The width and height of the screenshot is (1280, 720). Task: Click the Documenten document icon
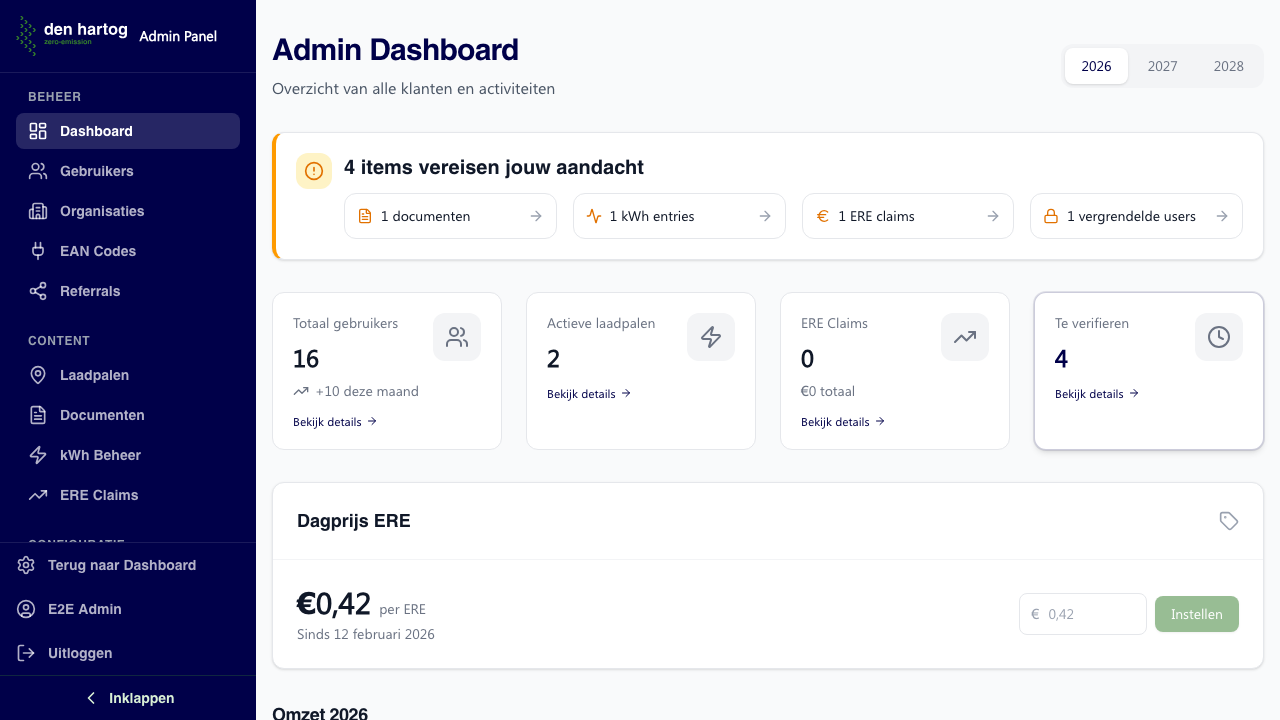[x=37, y=415]
